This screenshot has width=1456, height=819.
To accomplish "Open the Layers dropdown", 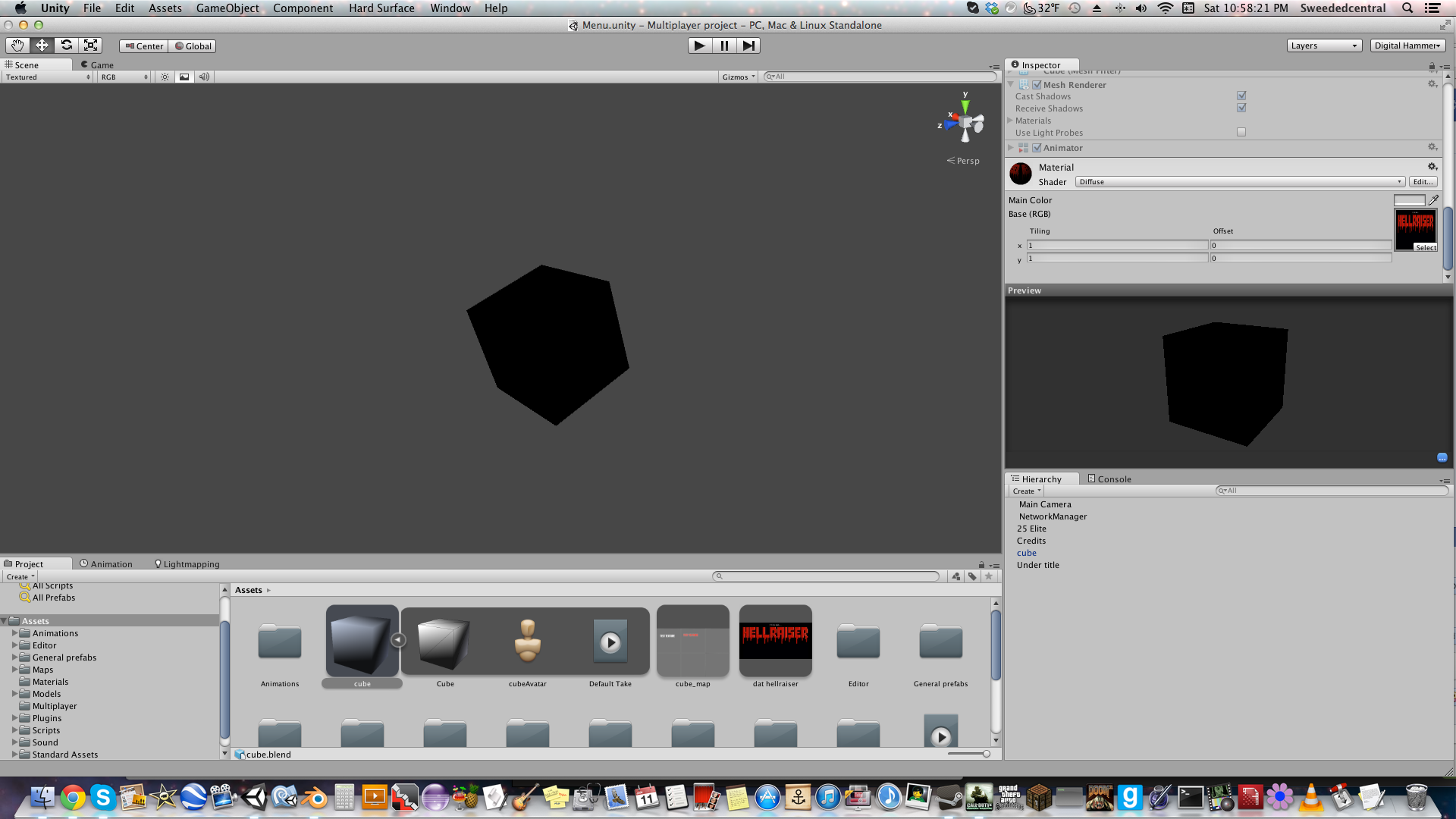I will click(1324, 45).
